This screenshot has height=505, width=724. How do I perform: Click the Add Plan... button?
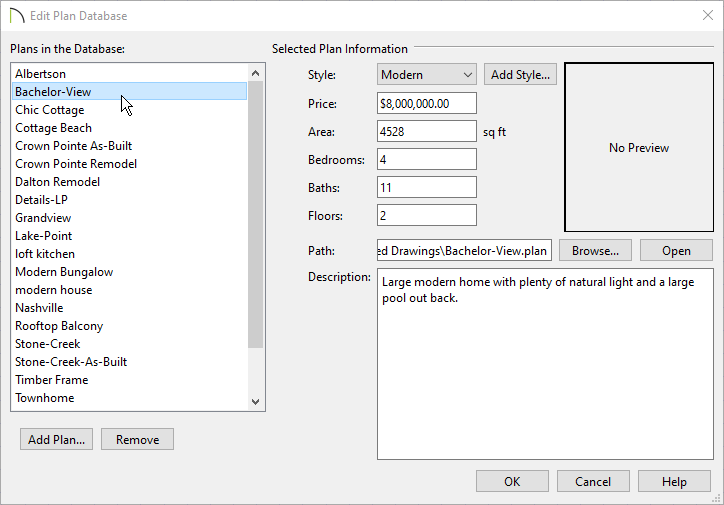coord(56,439)
